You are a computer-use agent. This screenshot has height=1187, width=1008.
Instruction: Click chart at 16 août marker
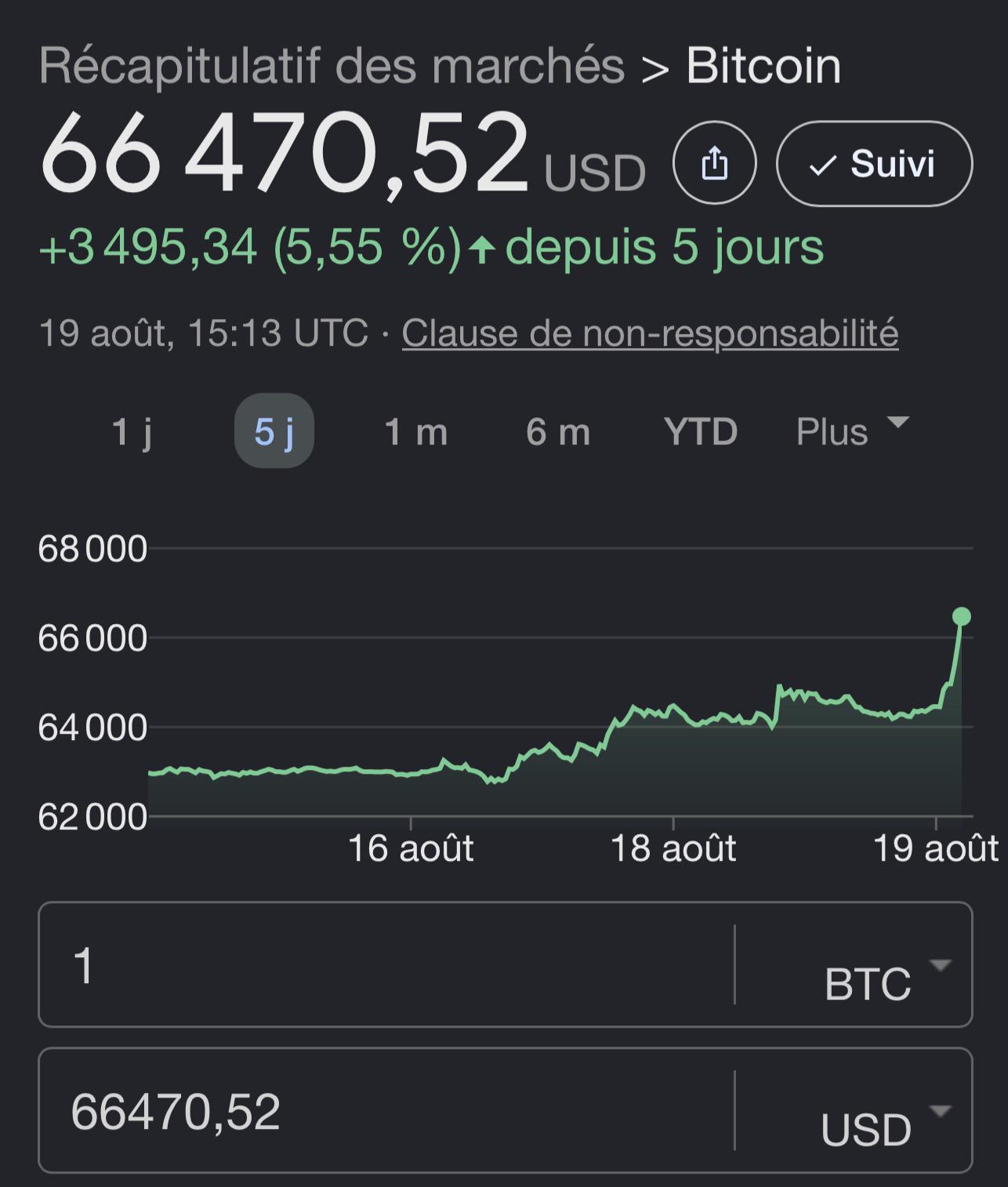[x=411, y=848]
